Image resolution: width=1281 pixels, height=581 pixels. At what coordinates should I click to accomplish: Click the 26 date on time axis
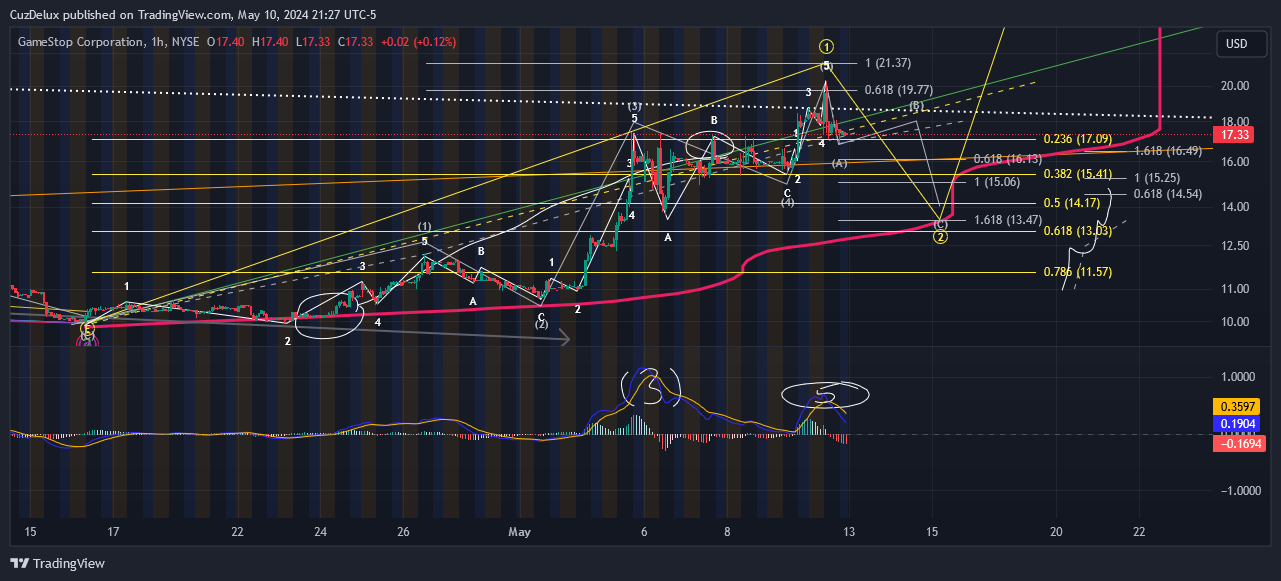pyautogui.click(x=403, y=532)
